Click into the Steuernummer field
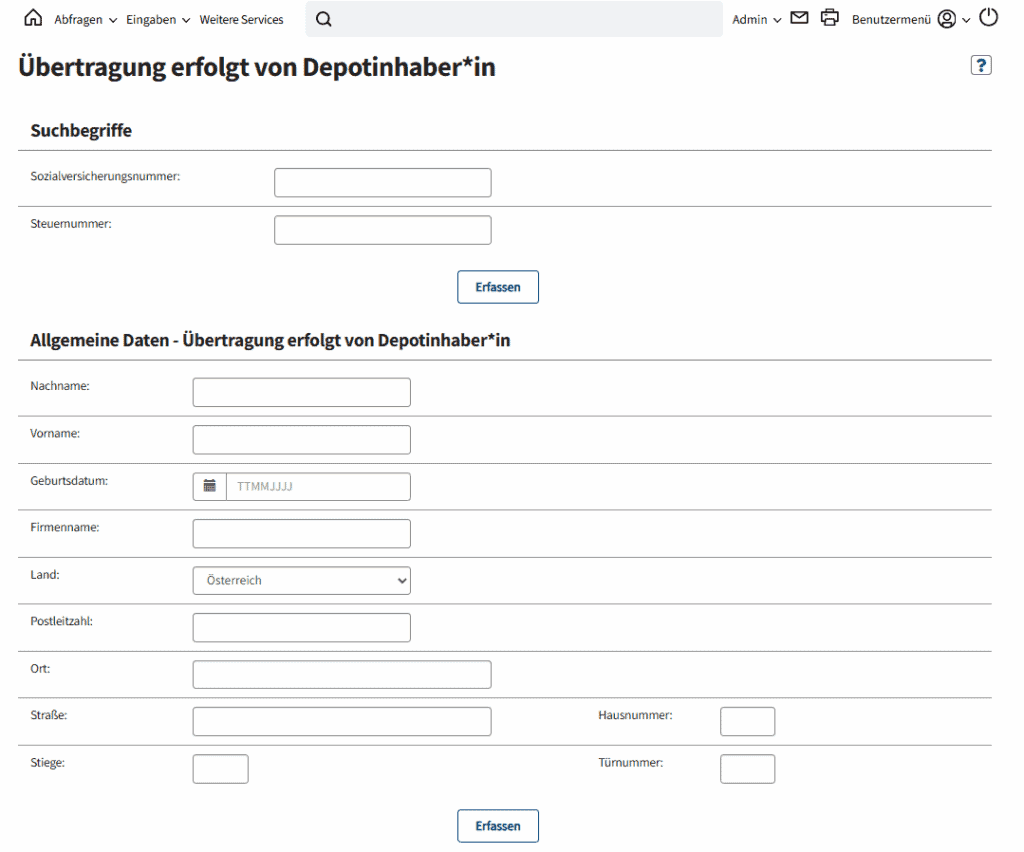The width and height of the screenshot is (1024, 852). coord(382,230)
